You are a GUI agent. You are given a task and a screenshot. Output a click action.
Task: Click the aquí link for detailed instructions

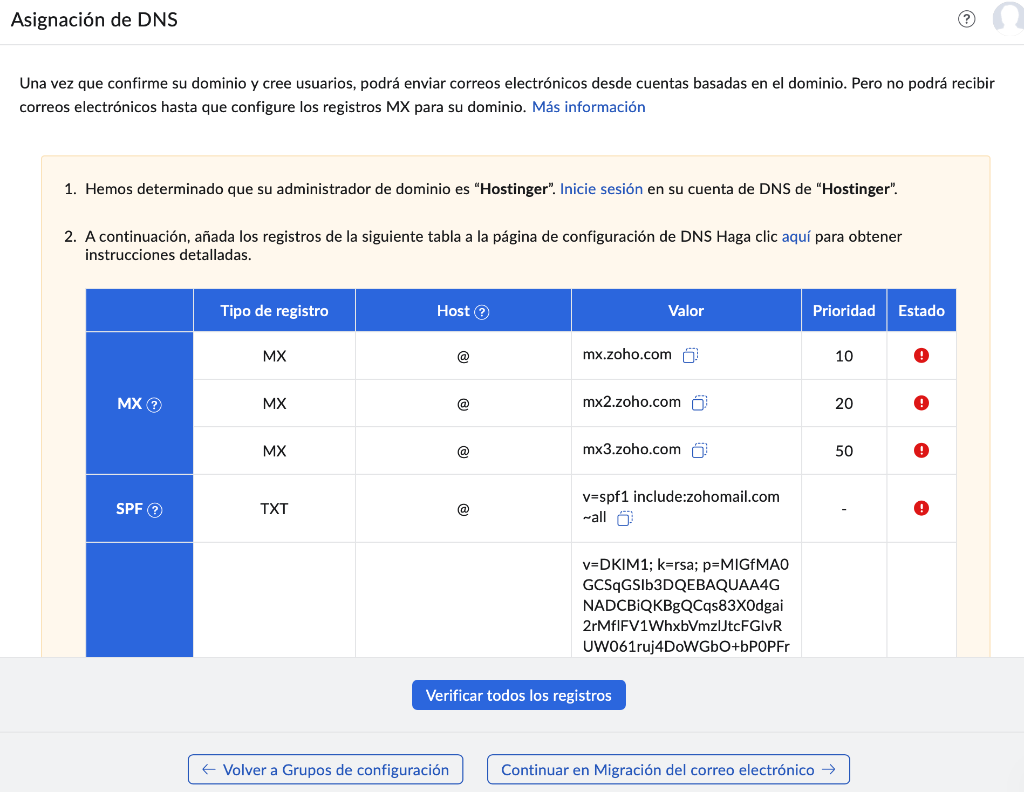796,237
